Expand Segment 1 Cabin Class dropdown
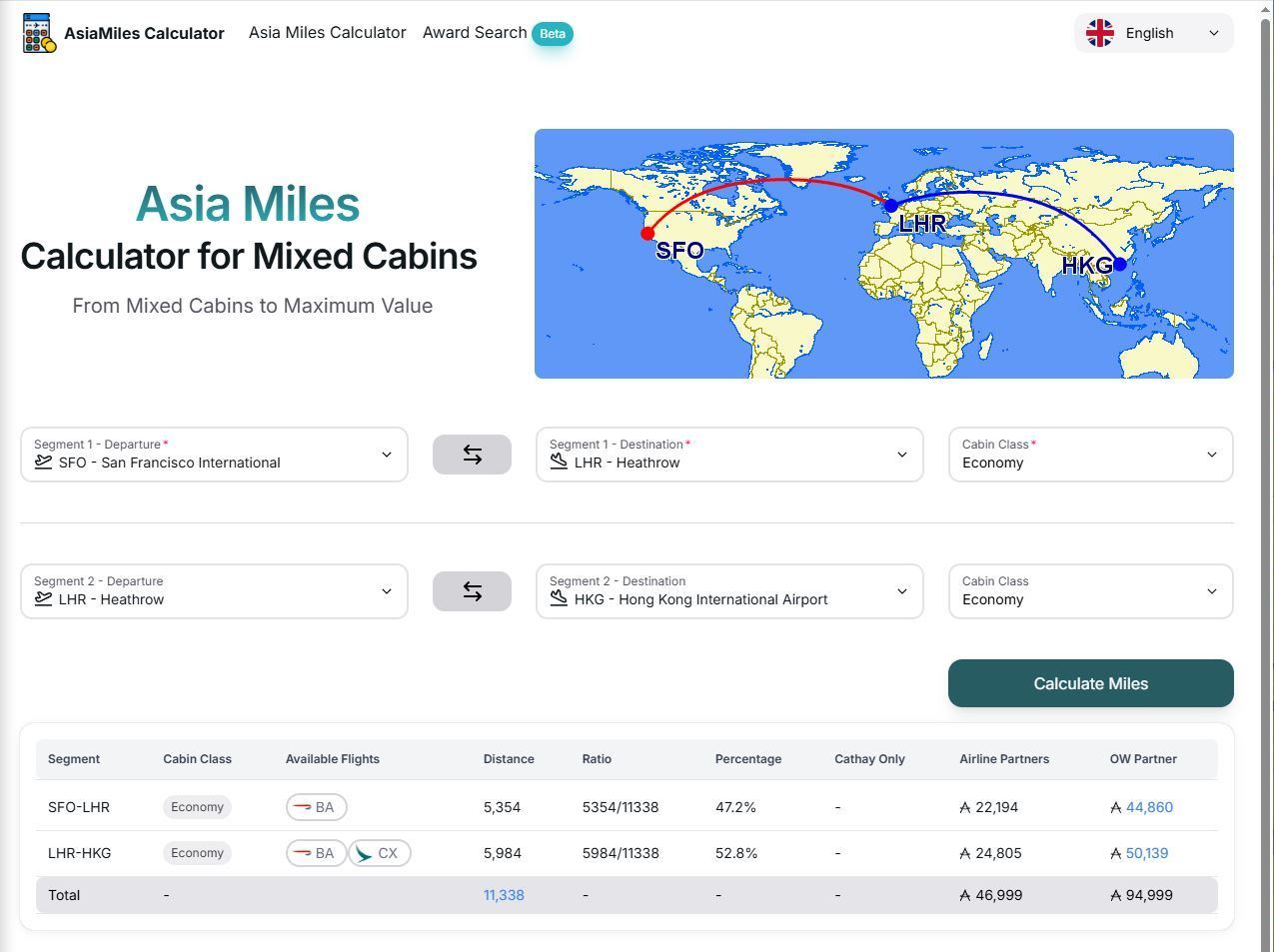 coord(1090,455)
